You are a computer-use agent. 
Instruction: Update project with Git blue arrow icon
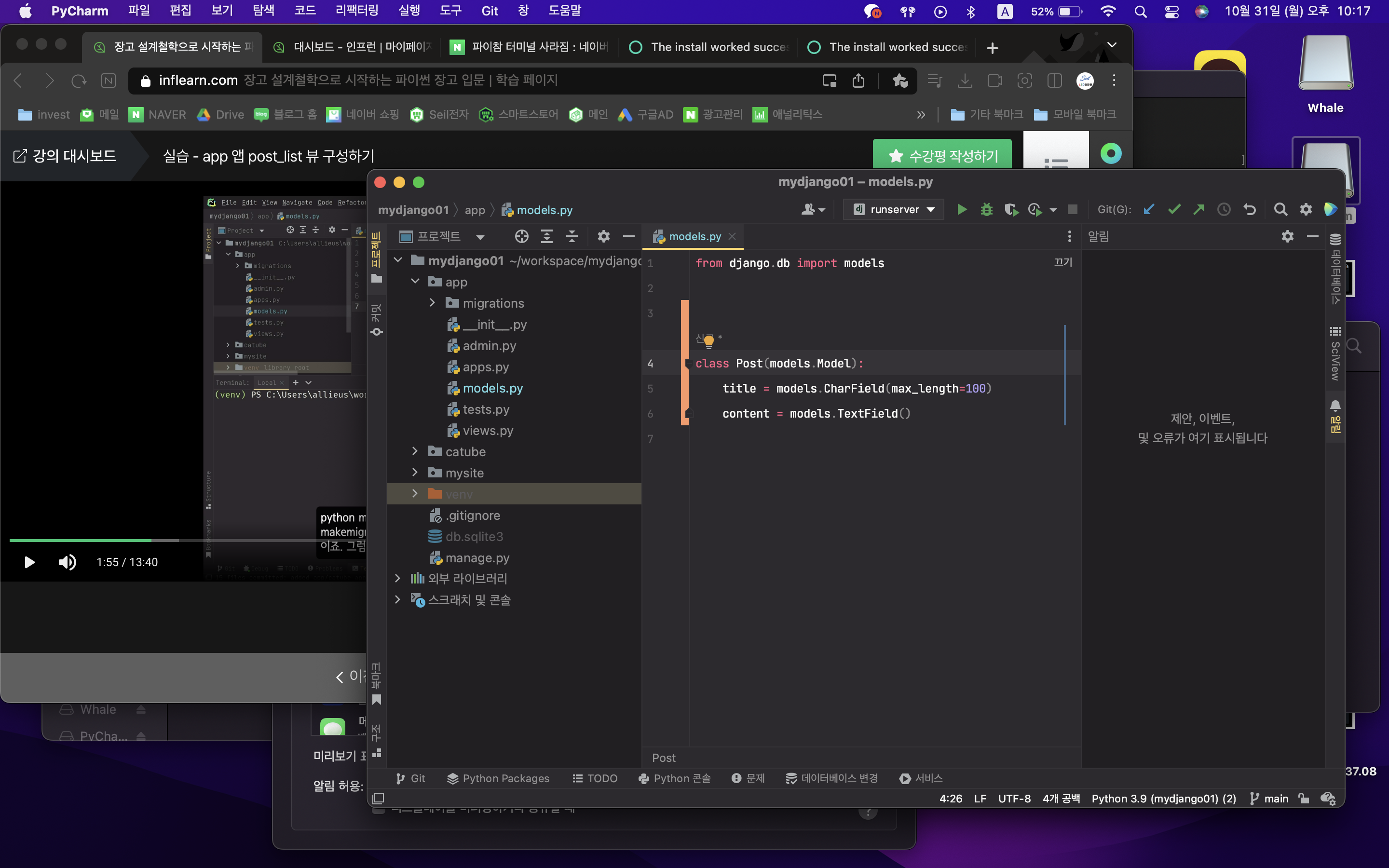[x=1149, y=210]
